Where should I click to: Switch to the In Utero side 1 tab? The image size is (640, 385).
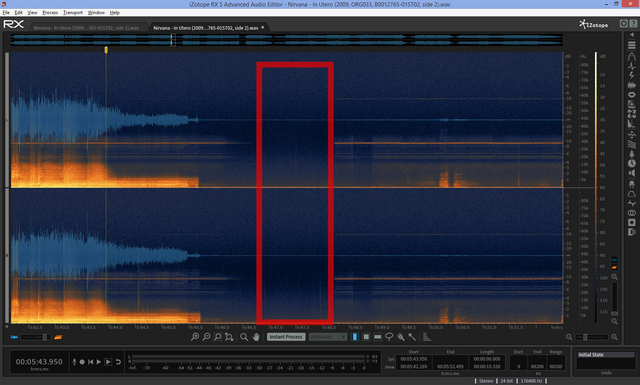coord(86,28)
